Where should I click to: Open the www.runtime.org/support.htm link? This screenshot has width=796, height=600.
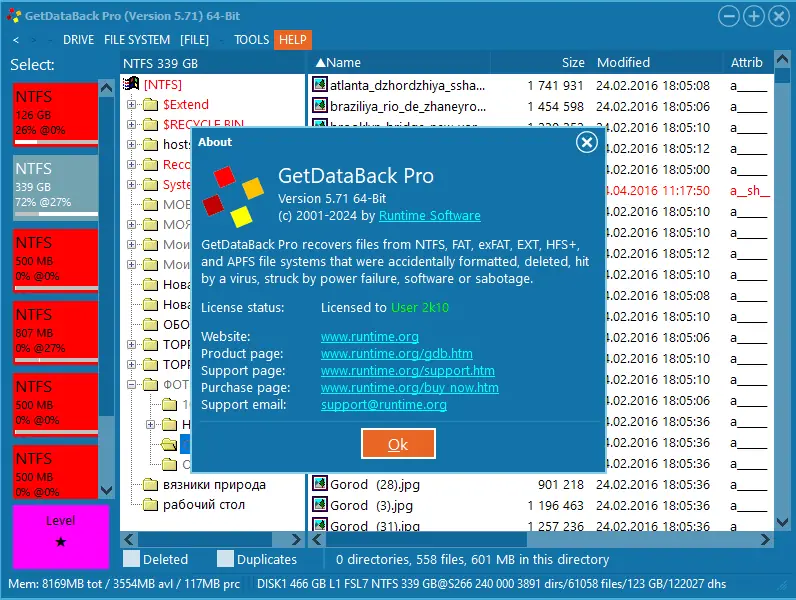click(408, 371)
